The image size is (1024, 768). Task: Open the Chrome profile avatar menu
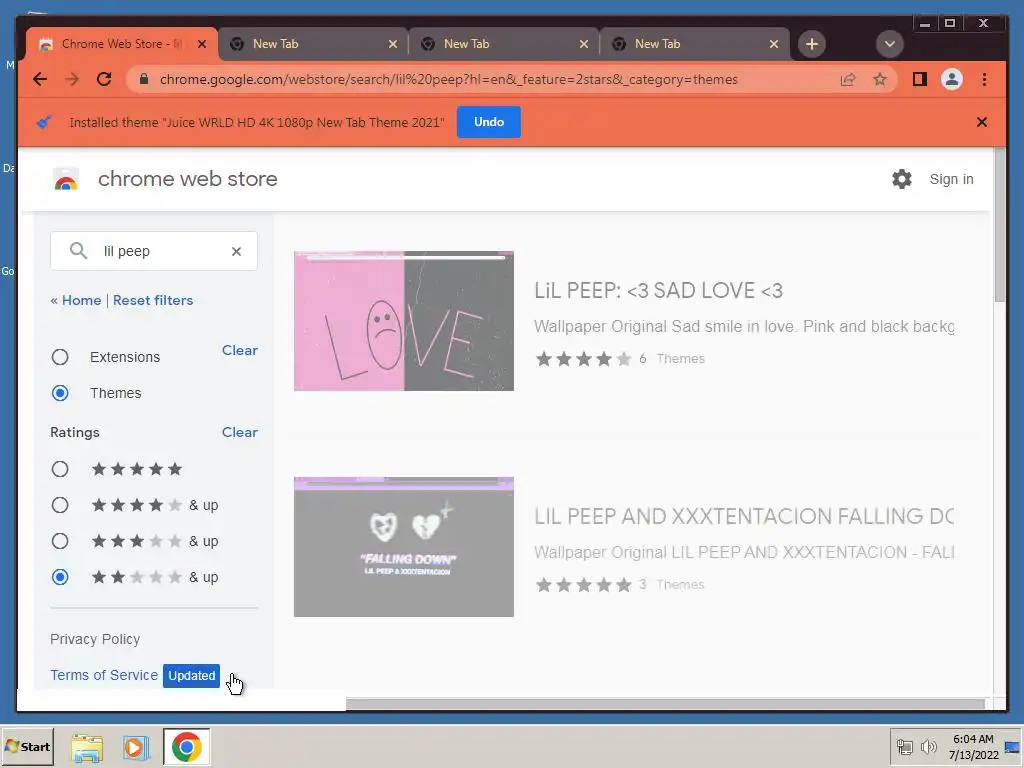pyautogui.click(x=952, y=80)
